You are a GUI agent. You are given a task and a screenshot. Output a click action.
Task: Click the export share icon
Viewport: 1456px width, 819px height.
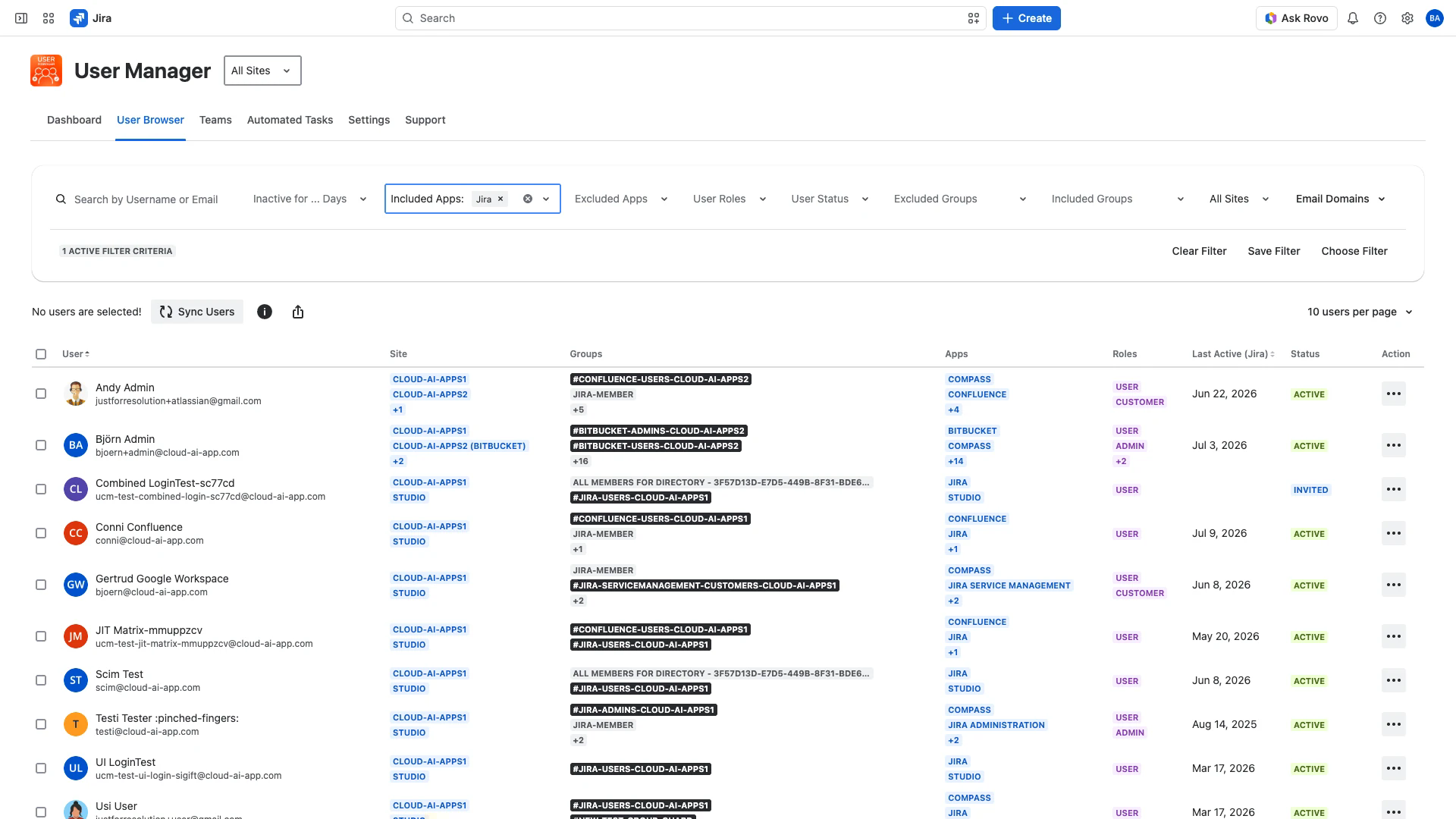298,312
